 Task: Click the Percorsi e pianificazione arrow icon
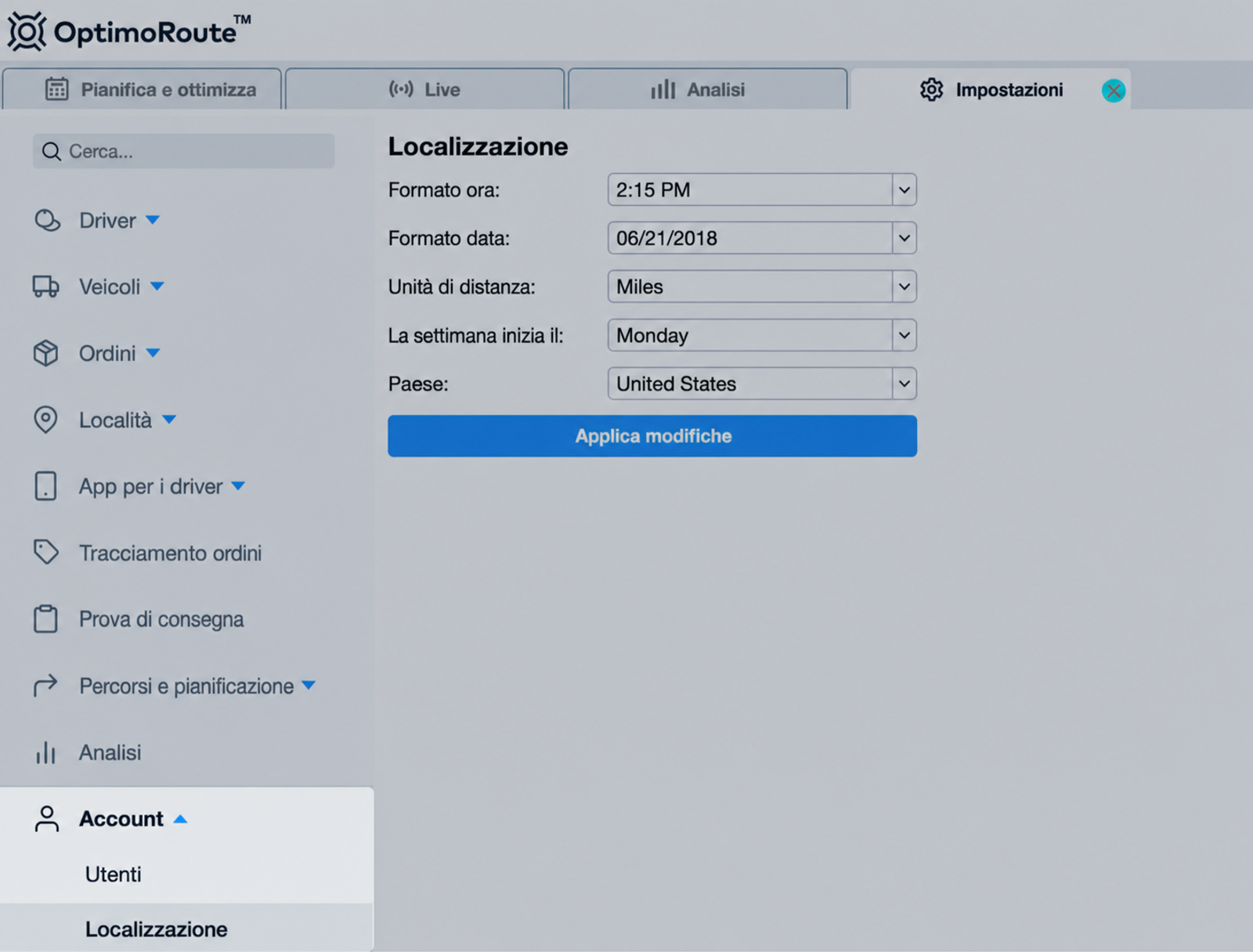coord(45,685)
